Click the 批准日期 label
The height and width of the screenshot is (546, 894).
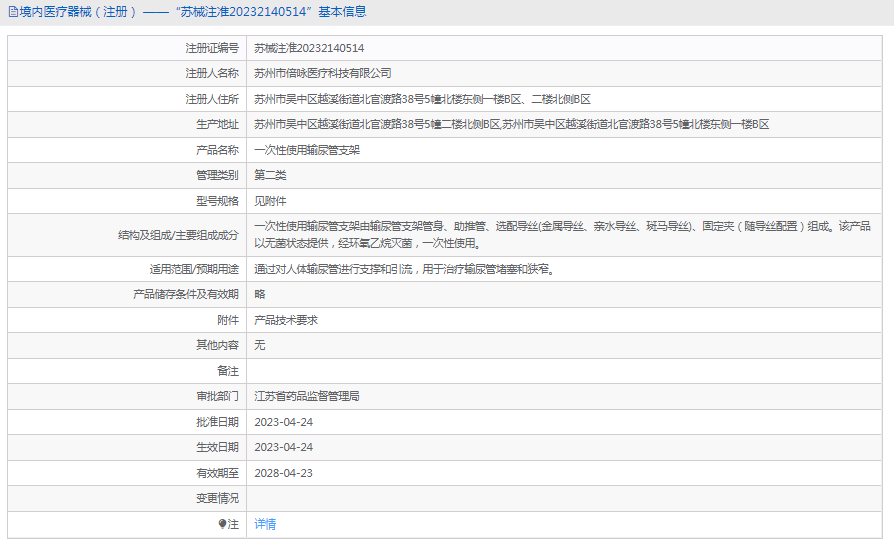coord(217,422)
